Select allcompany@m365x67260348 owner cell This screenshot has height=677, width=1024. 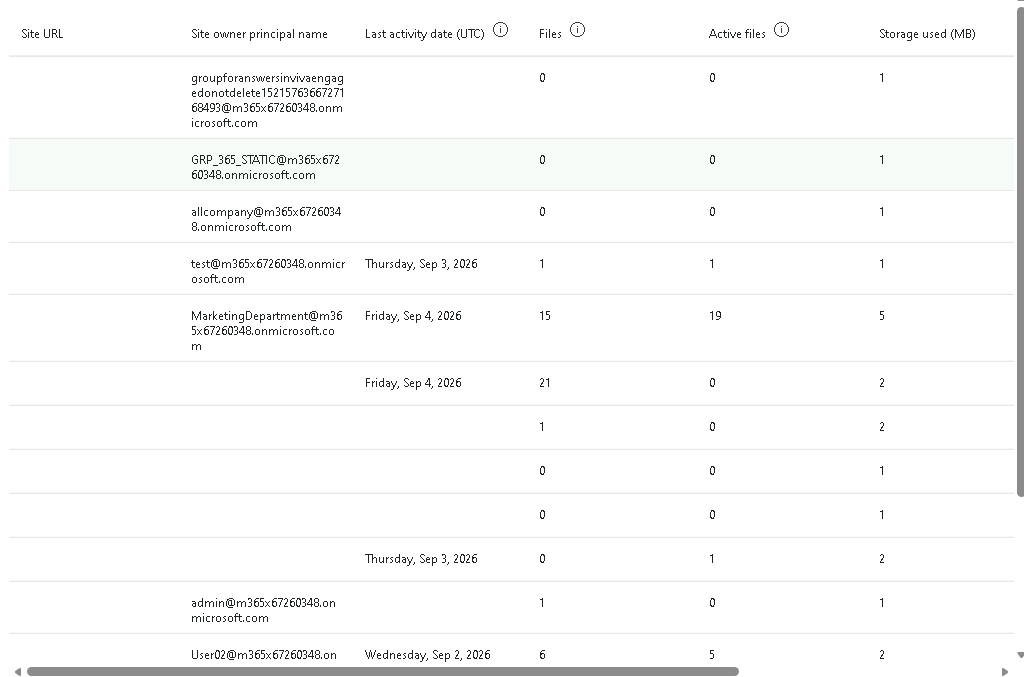coord(266,219)
